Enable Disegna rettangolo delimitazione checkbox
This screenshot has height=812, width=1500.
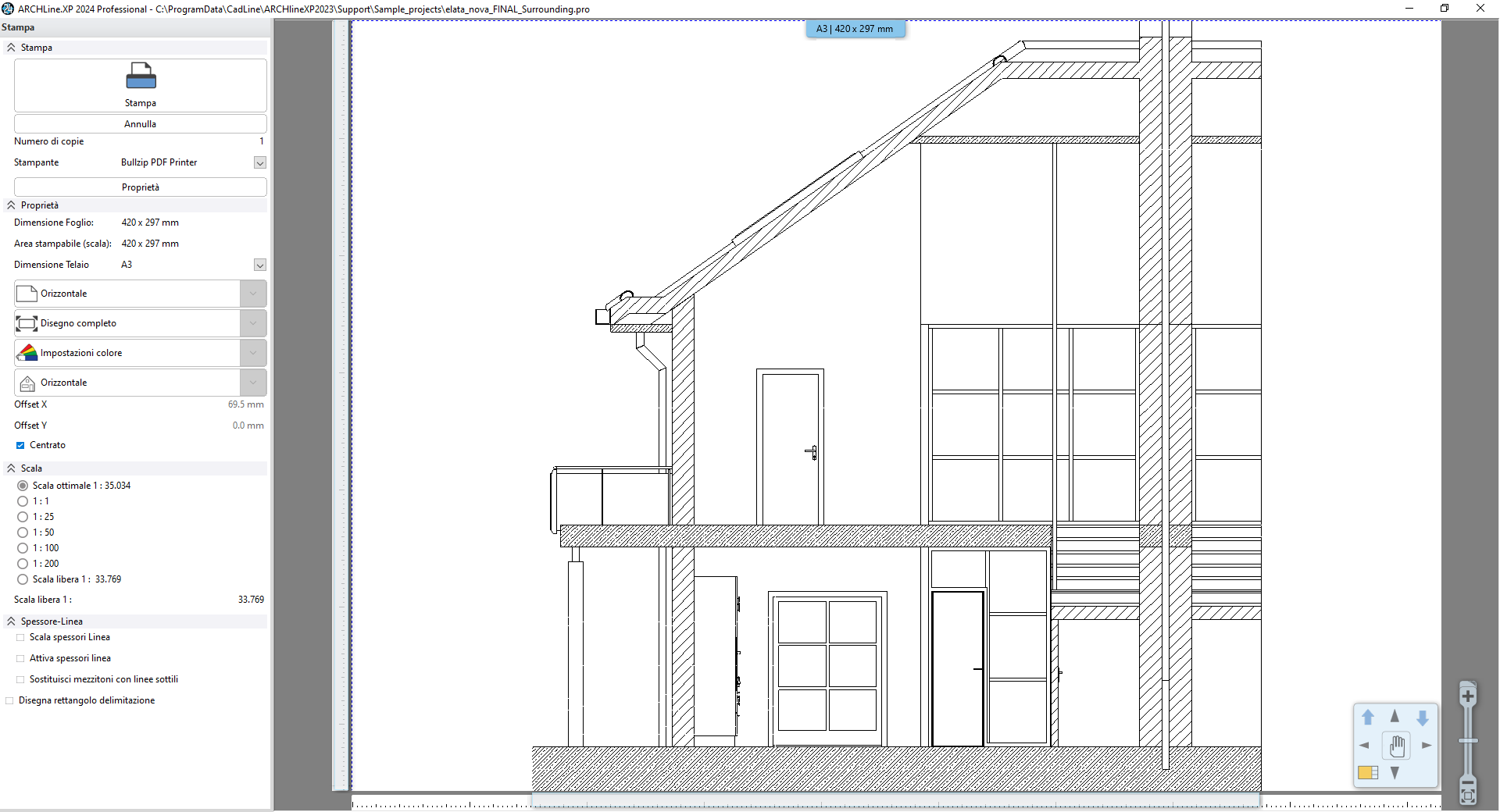pos(10,700)
